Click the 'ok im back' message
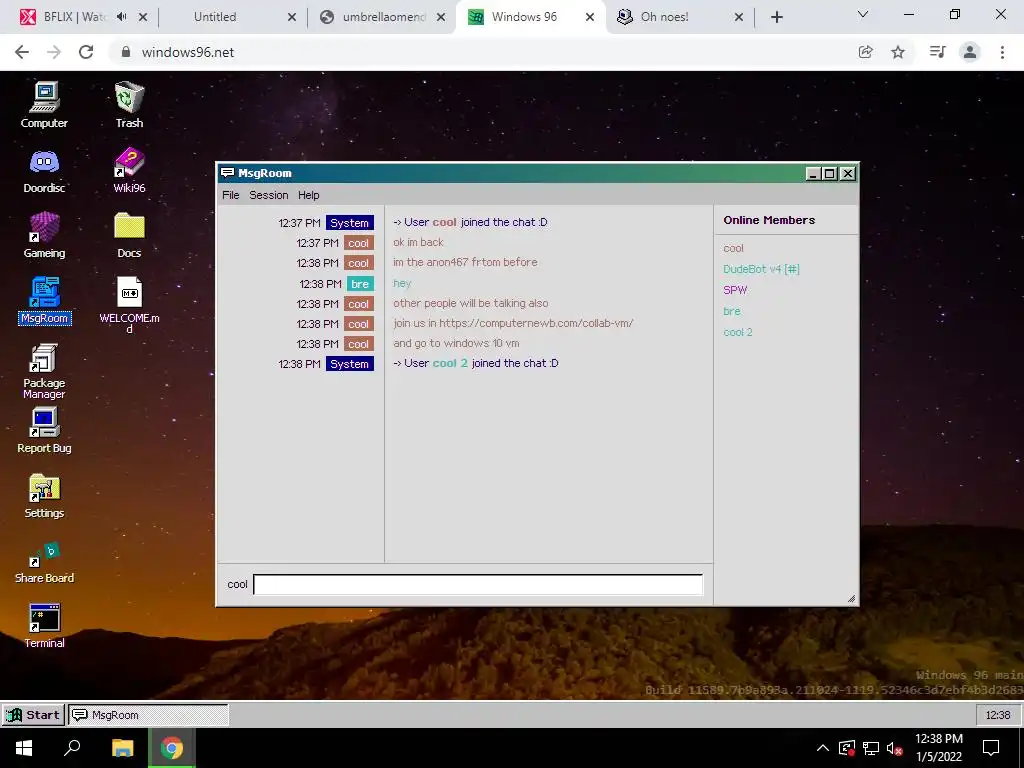 (x=418, y=242)
